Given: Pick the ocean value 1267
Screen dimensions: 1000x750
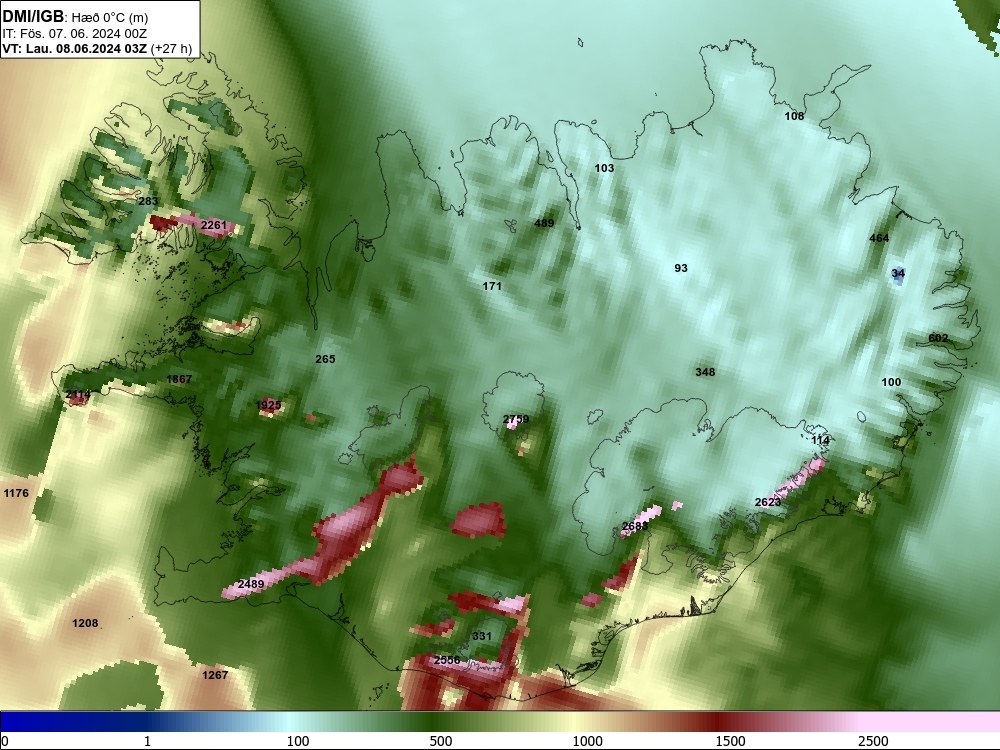Looking at the screenshot, I should click(215, 675).
